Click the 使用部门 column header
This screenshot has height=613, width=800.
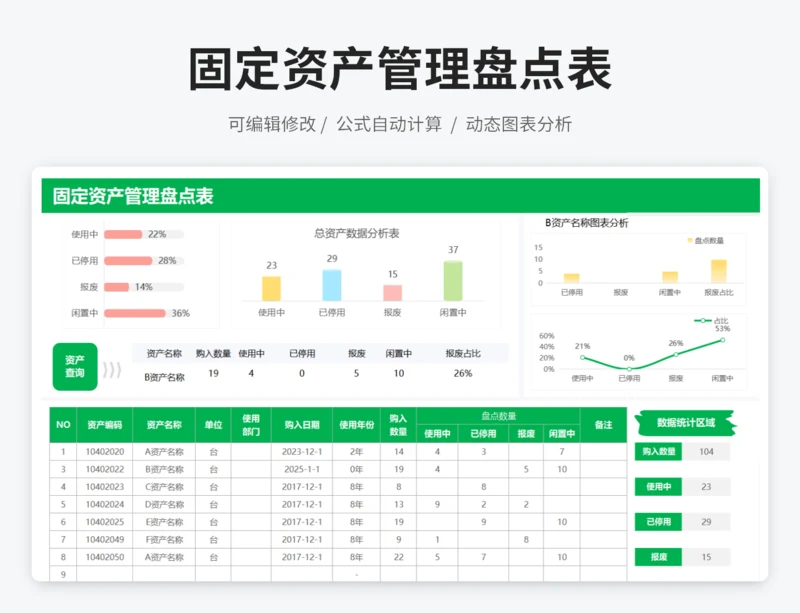[251, 425]
